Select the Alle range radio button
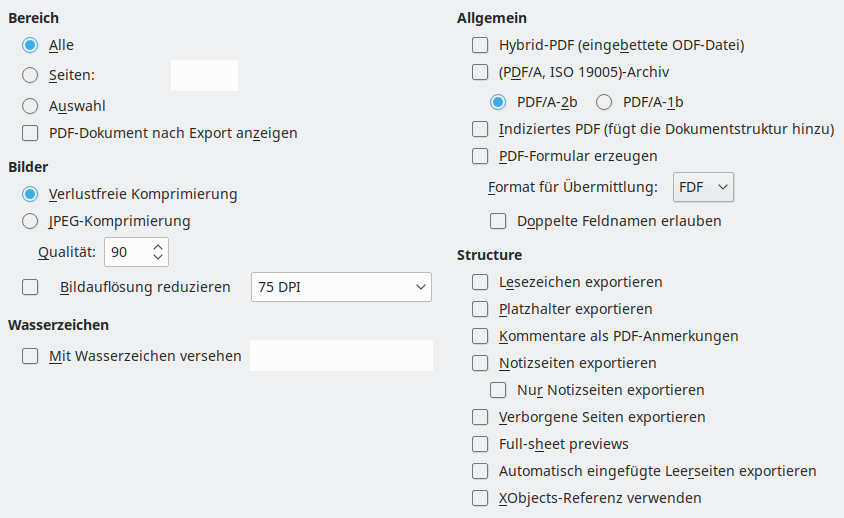 [x=30, y=45]
